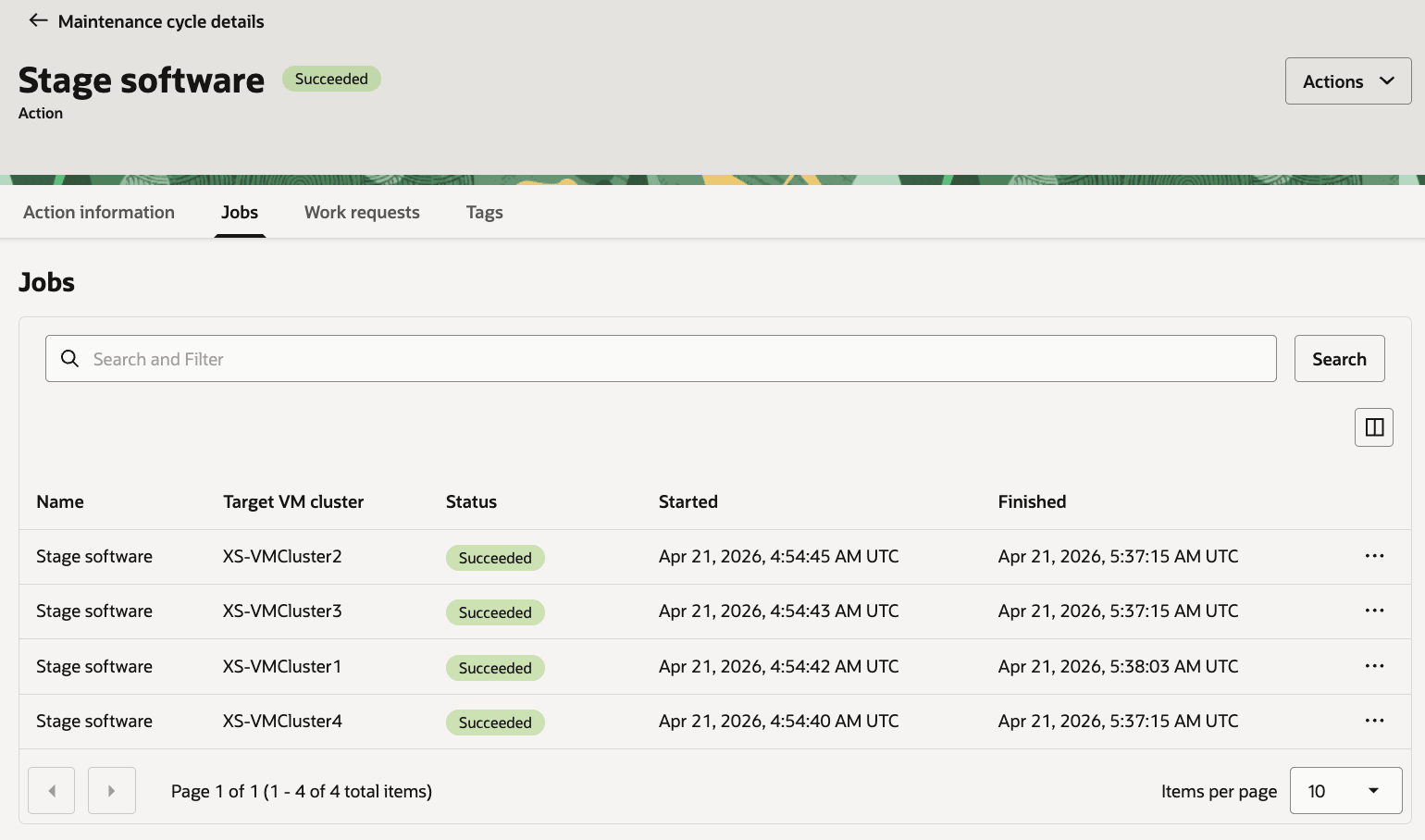Go to previous page of jobs
The width and height of the screenshot is (1425, 840).
(52, 791)
